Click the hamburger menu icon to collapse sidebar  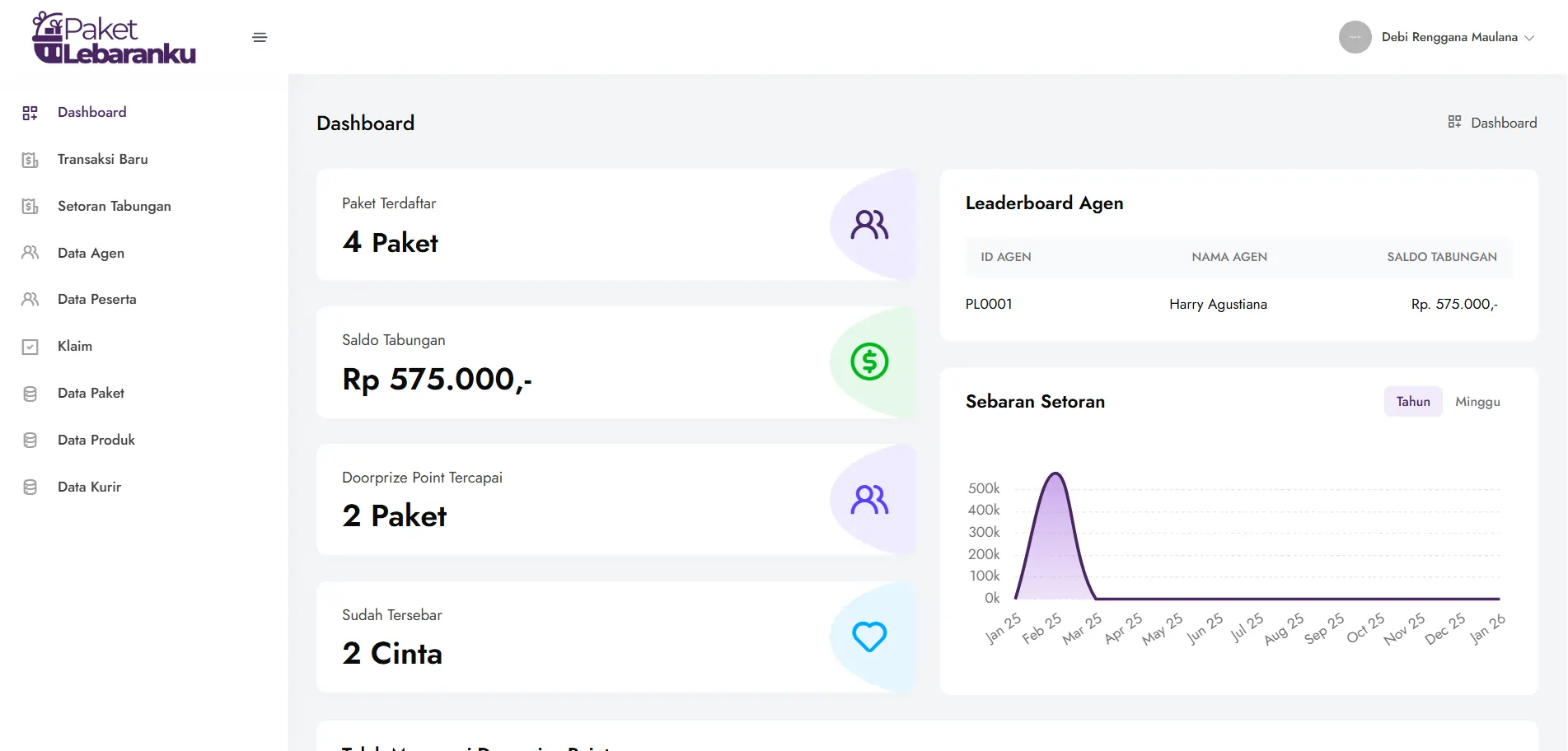point(260,37)
